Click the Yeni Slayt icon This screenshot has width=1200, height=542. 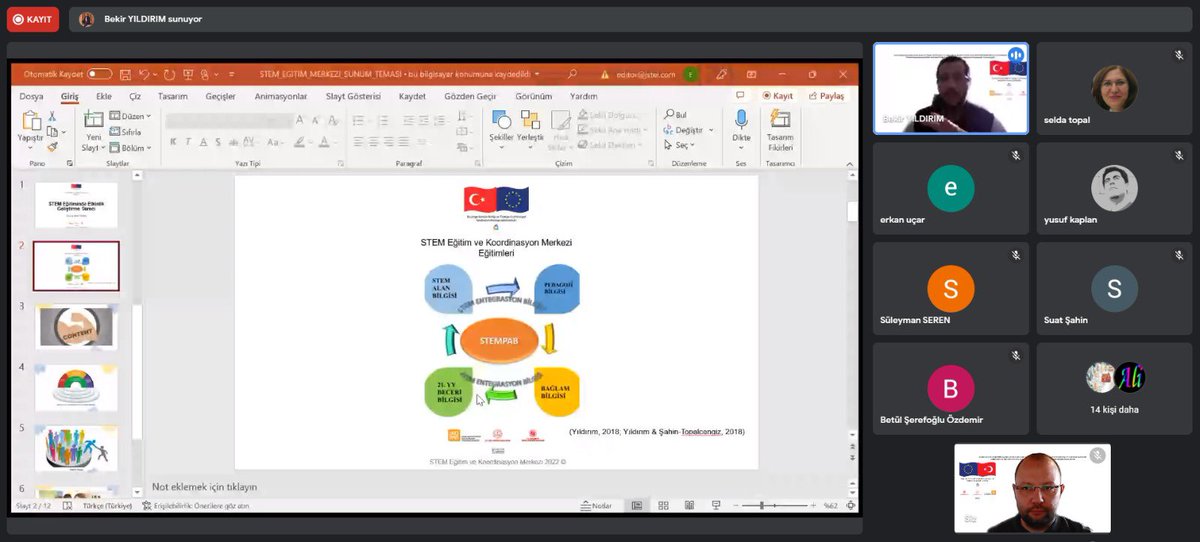click(x=92, y=120)
